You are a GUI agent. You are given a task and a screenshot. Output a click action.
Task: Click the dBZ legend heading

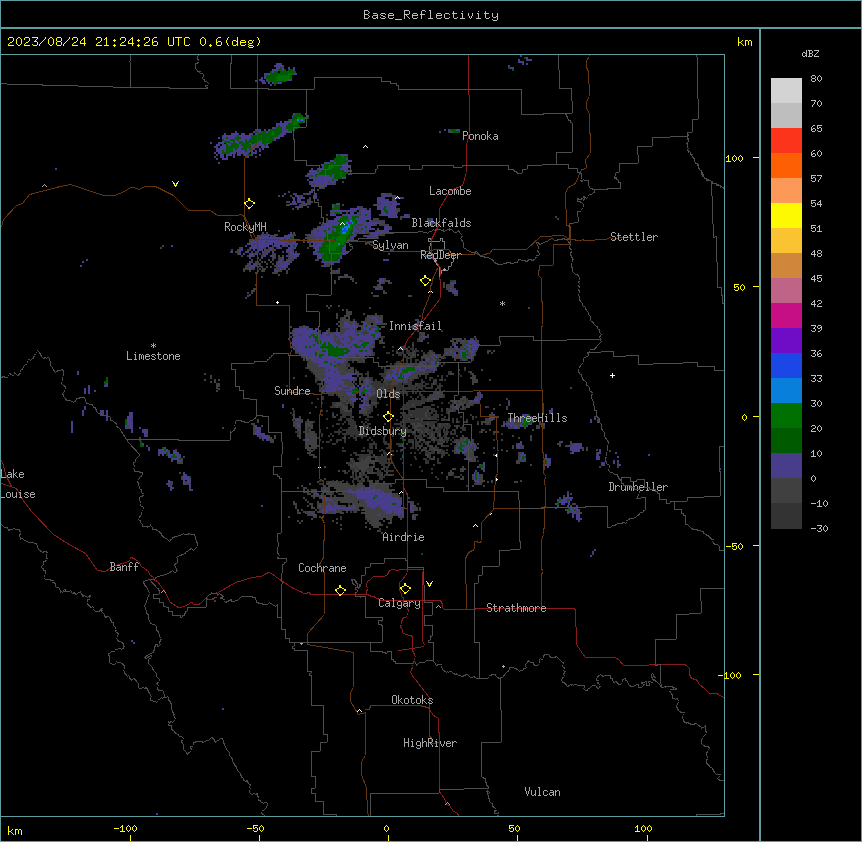click(810, 53)
